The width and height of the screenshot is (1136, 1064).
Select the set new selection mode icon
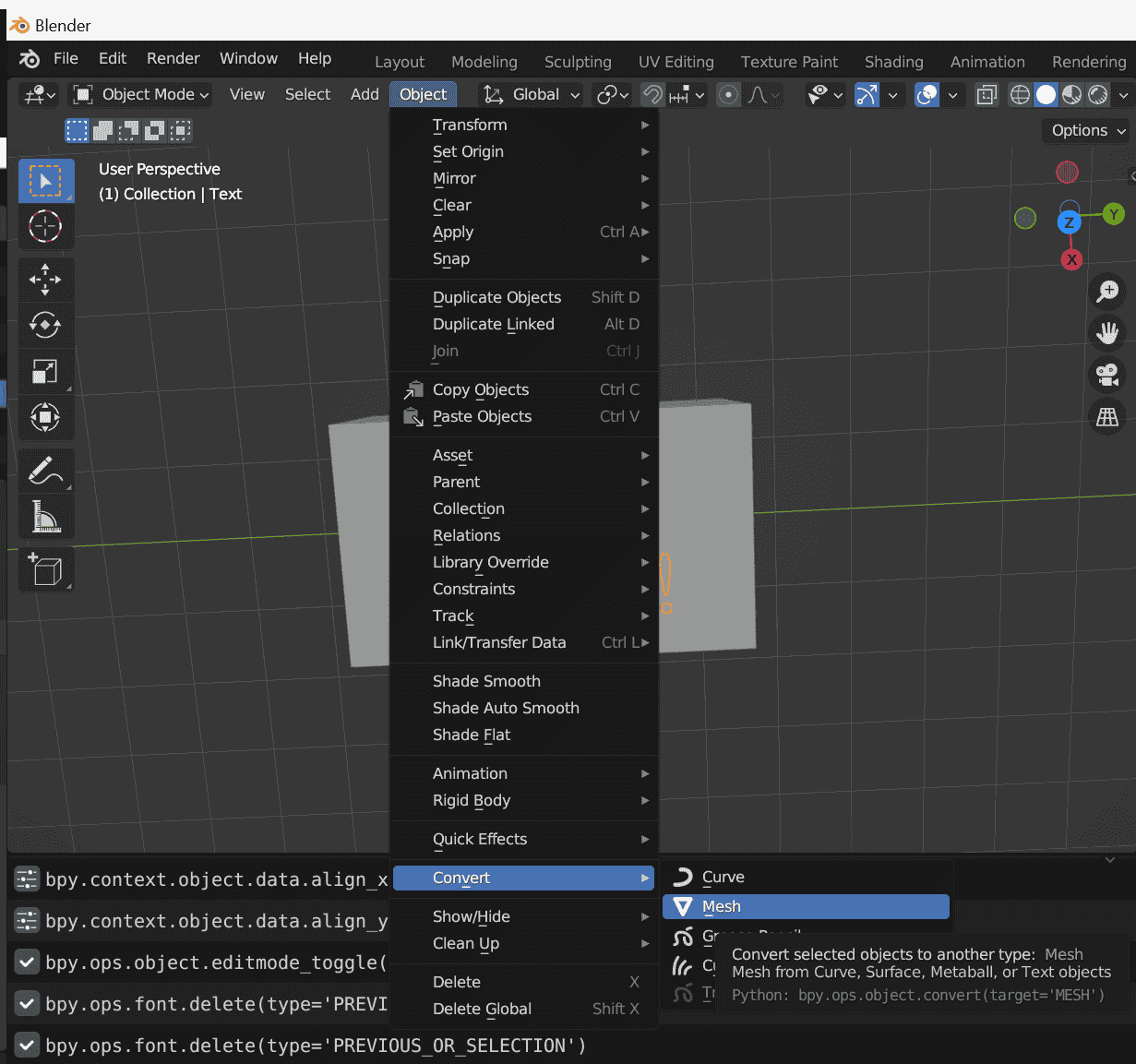pyautogui.click(x=78, y=131)
